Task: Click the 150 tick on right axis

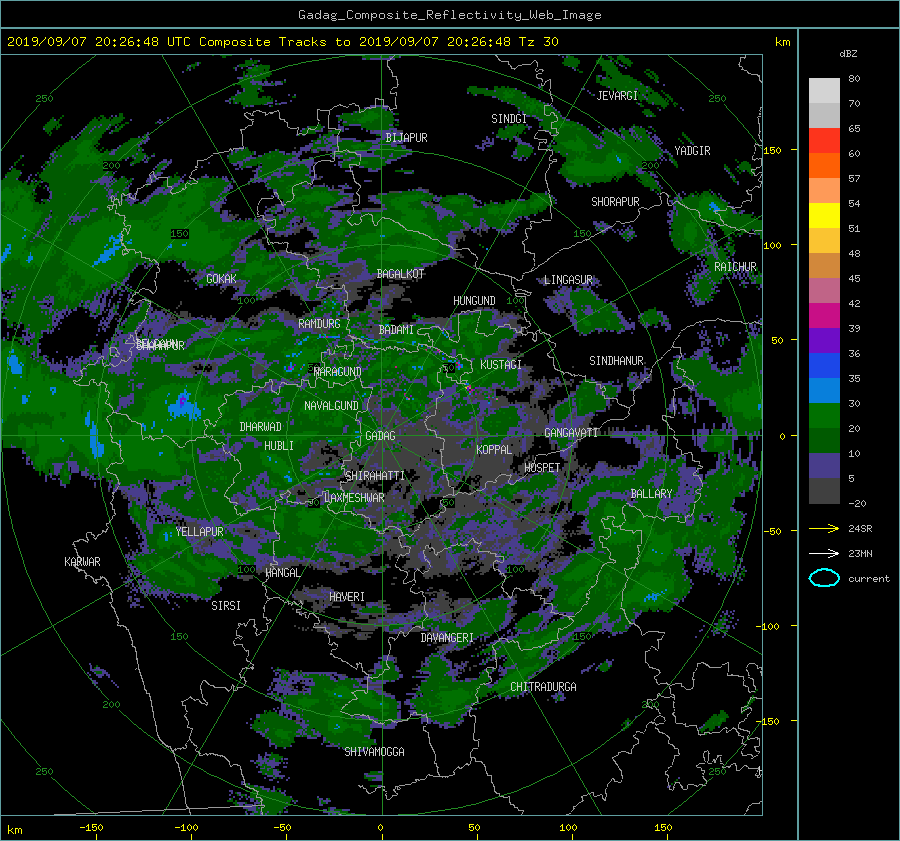Action: [772, 150]
